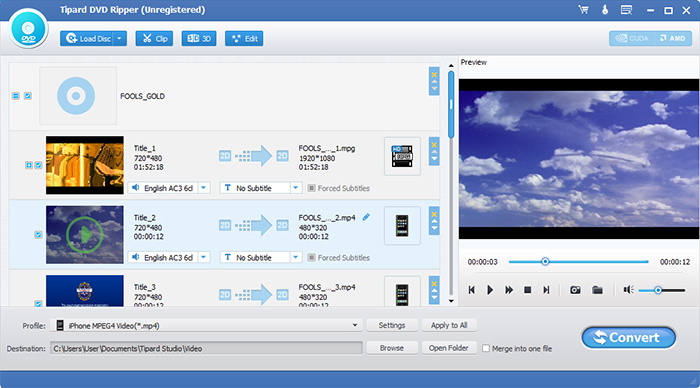Open Title_2 subtitle dropdown

point(296,258)
